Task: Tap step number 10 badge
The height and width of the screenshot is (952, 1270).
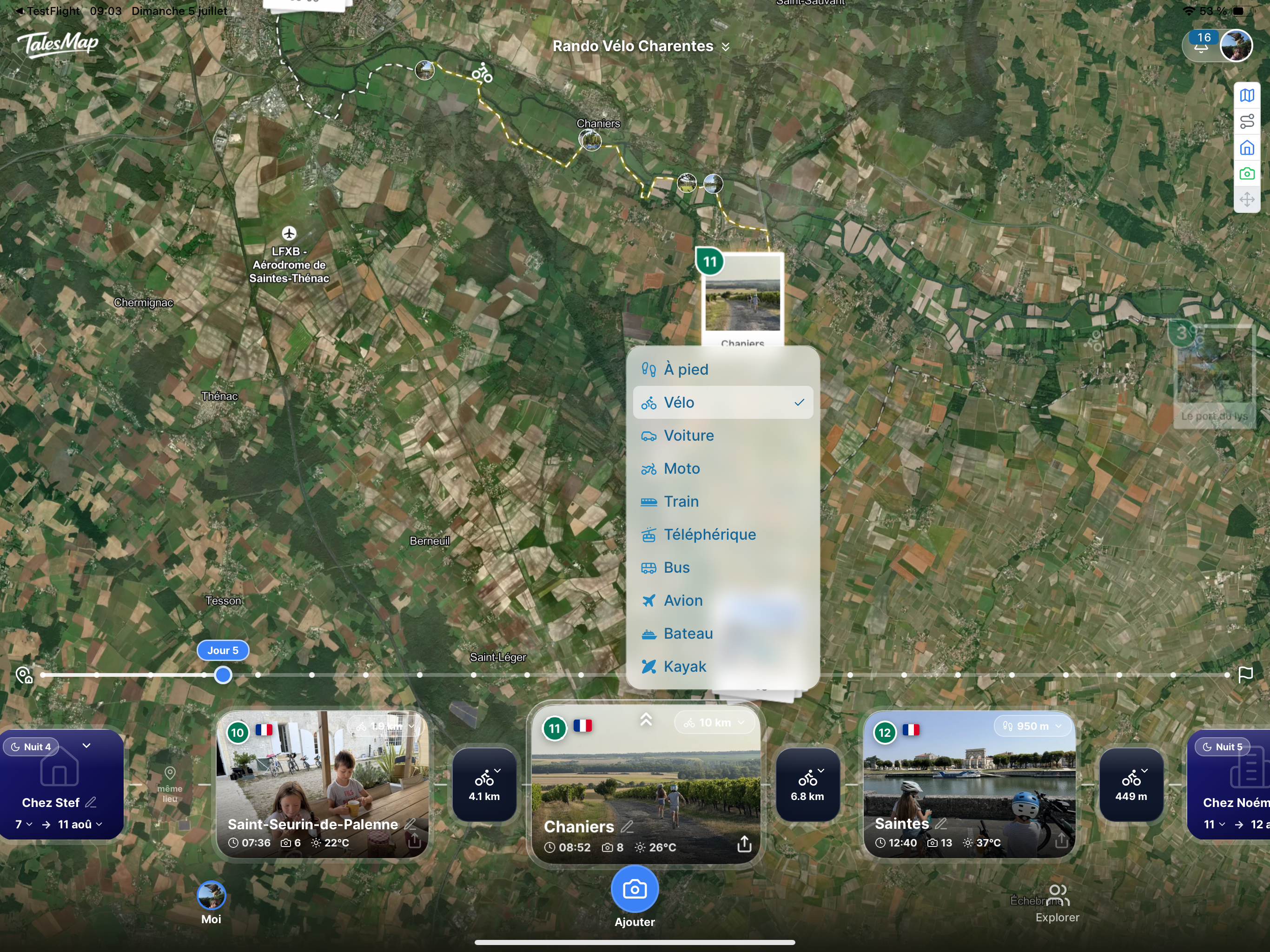Action: [x=238, y=732]
